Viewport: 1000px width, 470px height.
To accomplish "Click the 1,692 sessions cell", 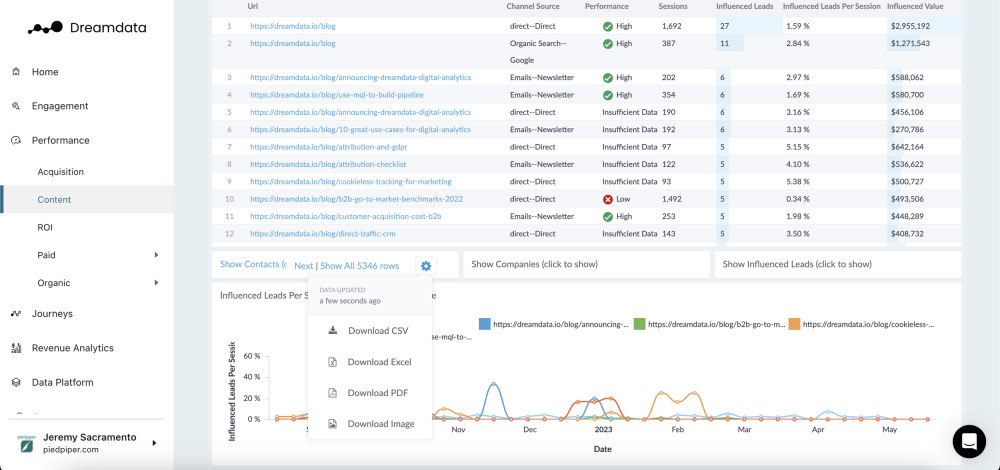I will 672,26.
